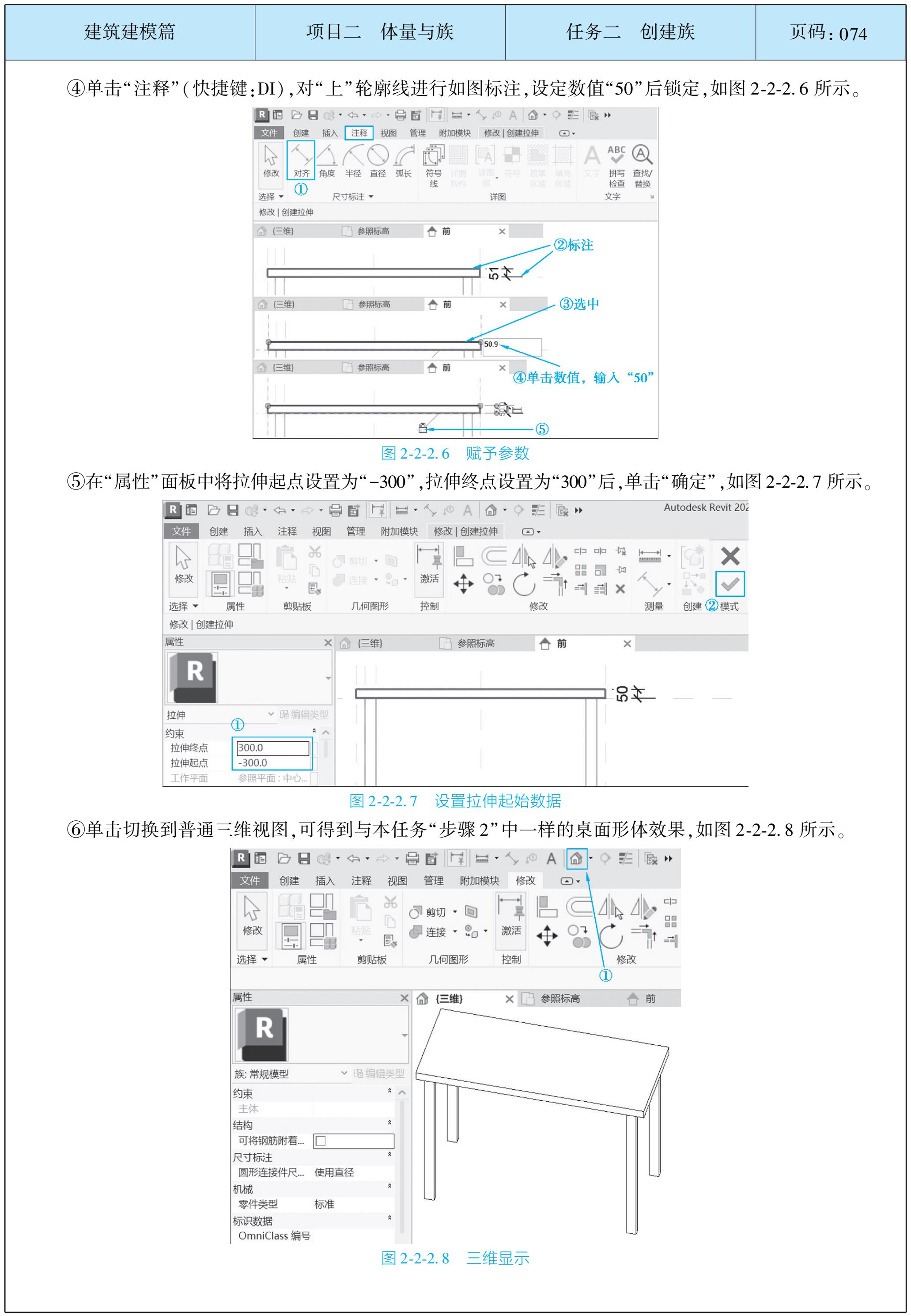The width and height of the screenshot is (911, 1316).
Task: Click the 使用直径 property value
Action: pyautogui.click(x=334, y=1172)
